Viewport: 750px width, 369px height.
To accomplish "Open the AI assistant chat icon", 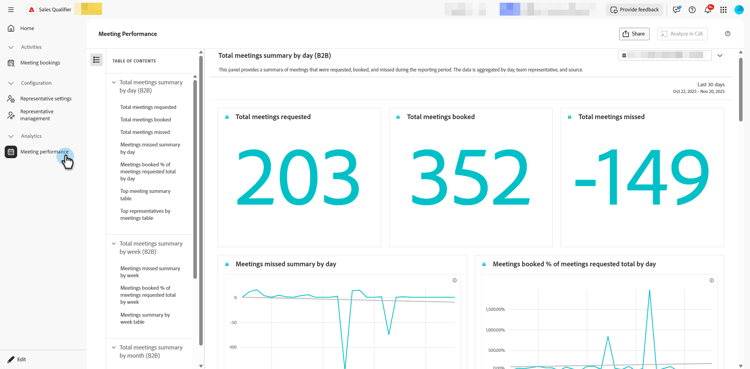I will (x=676, y=10).
